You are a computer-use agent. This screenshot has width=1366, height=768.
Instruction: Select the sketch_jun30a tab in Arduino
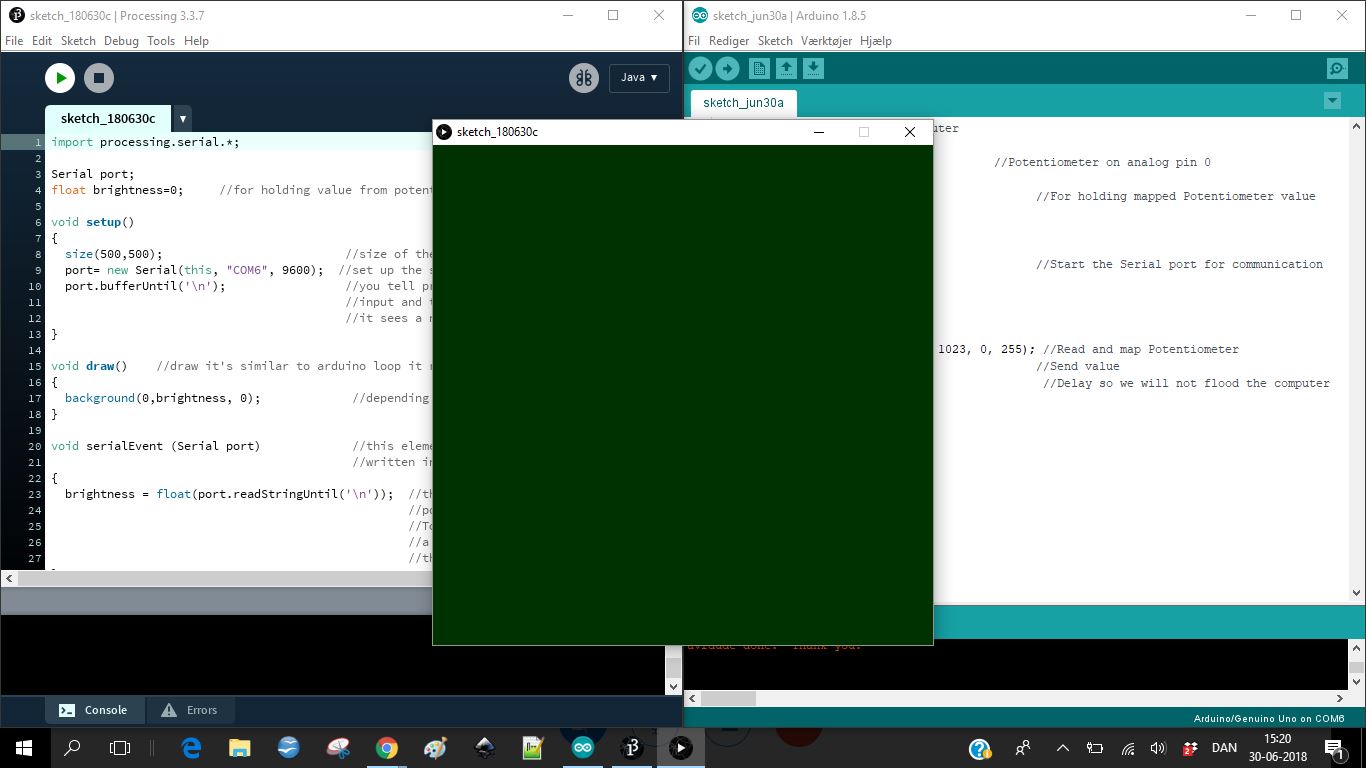tap(743, 102)
